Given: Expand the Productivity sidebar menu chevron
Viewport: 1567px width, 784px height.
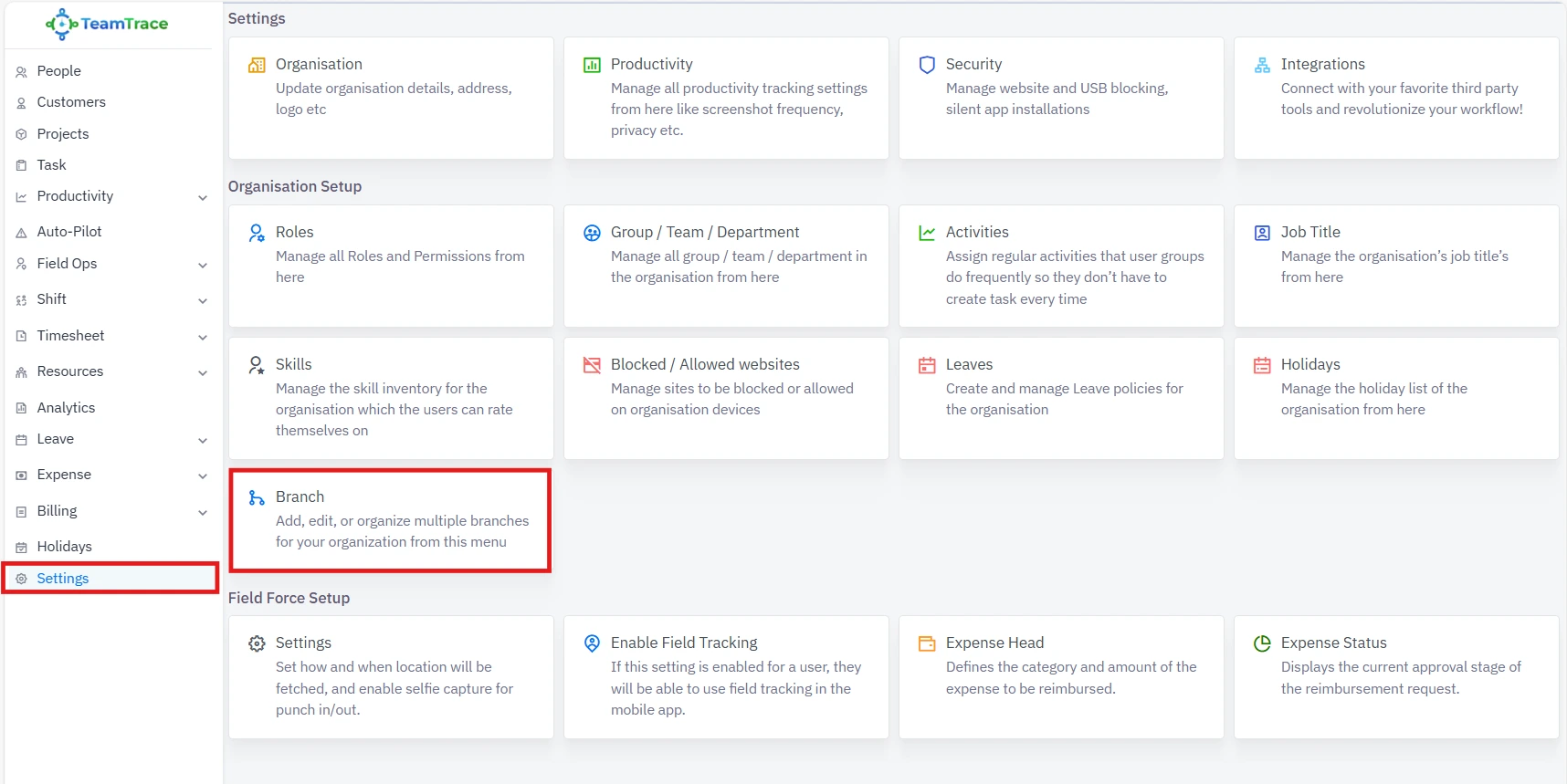Looking at the screenshot, I should tap(203, 197).
